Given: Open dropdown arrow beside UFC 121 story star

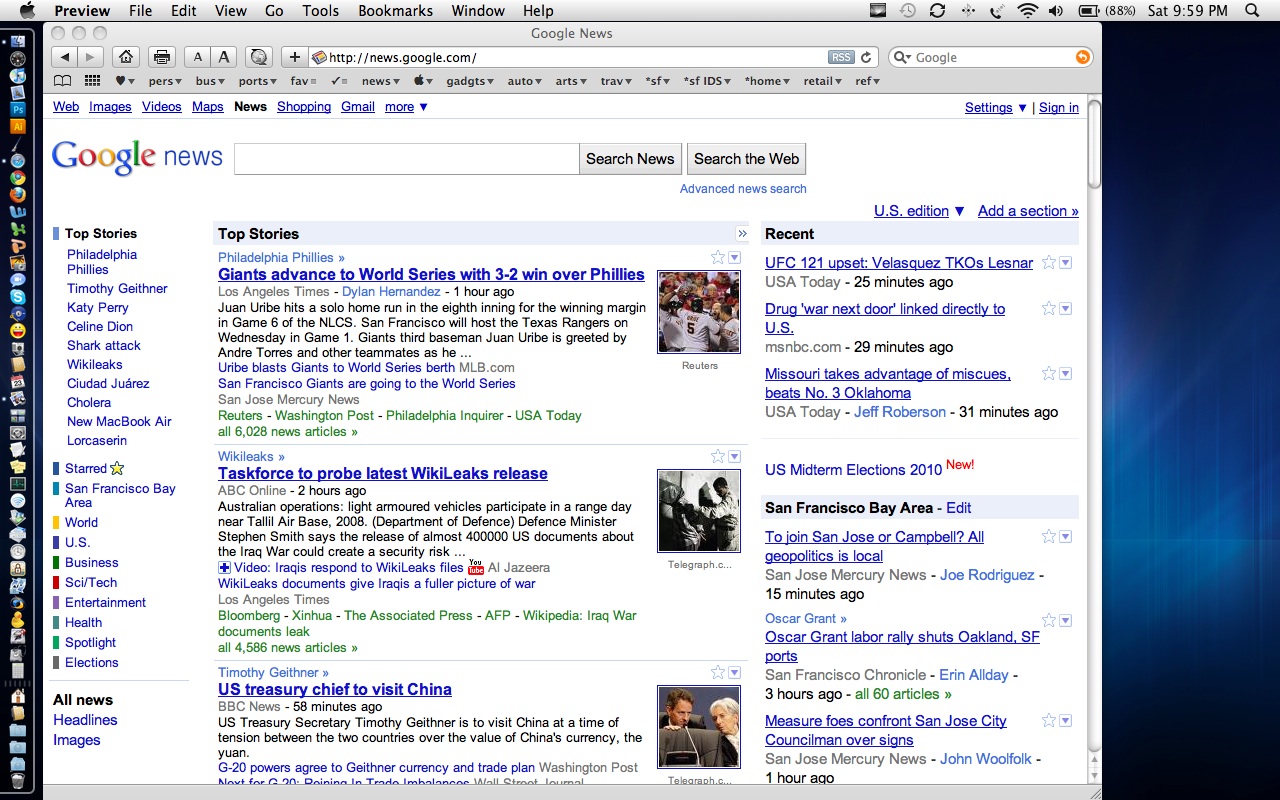Looking at the screenshot, I should [1066, 263].
